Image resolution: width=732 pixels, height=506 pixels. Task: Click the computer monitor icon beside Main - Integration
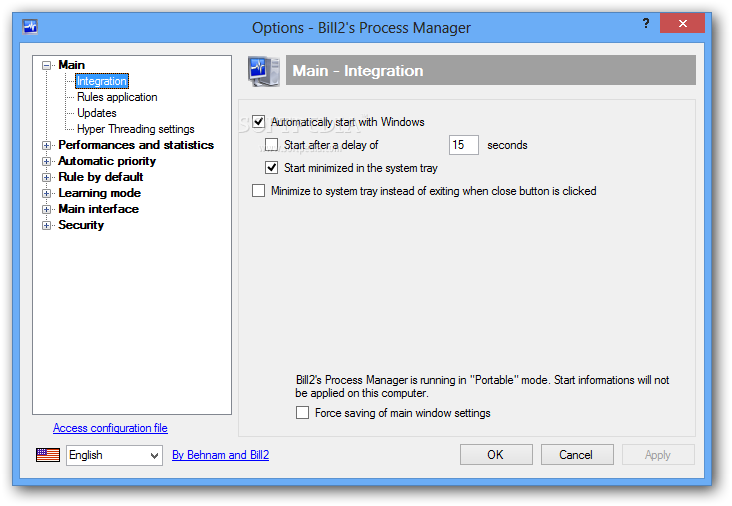pos(264,71)
